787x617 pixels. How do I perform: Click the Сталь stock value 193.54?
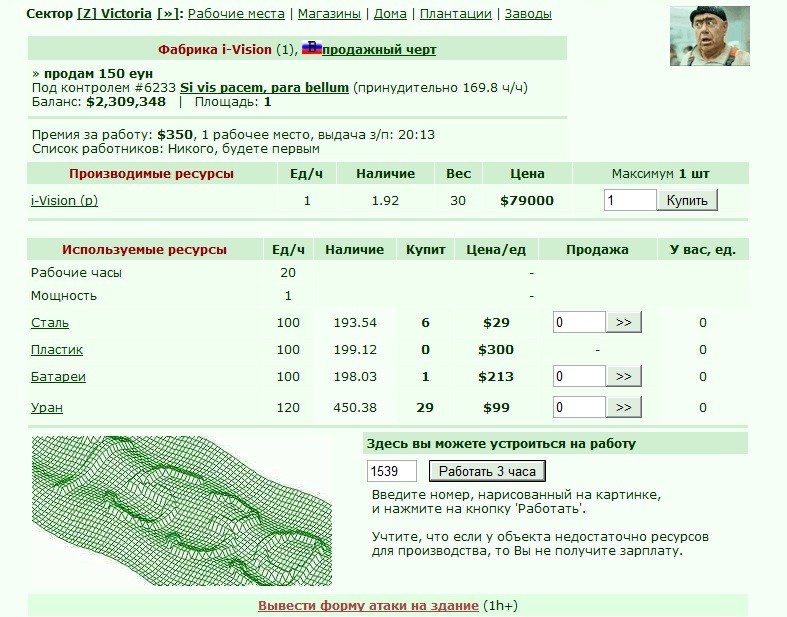(355, 323)
